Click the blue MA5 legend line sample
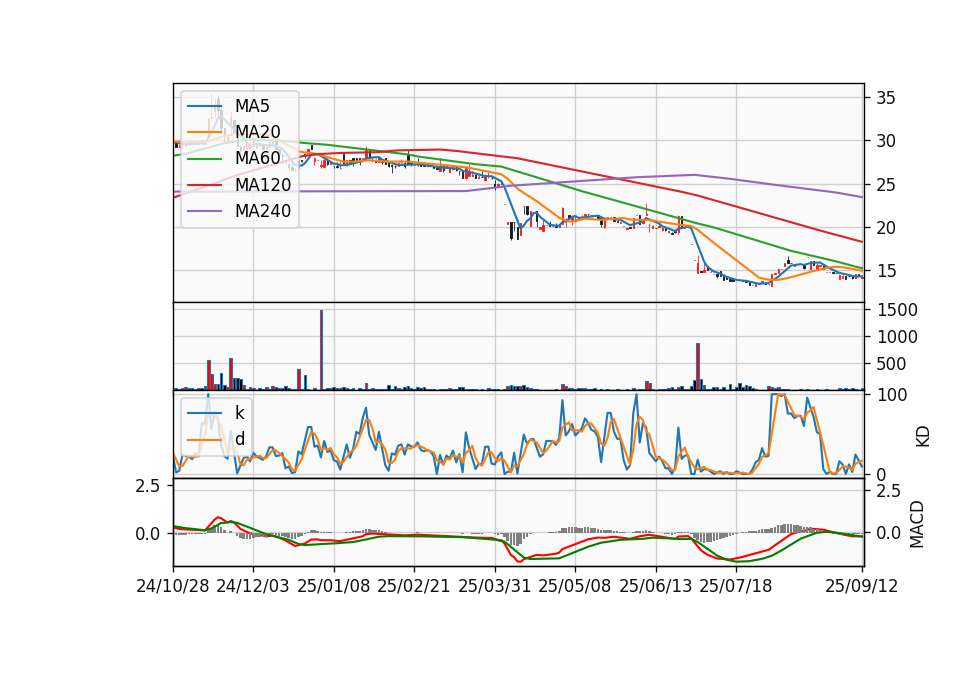960x690 pixels. [204, 106]
